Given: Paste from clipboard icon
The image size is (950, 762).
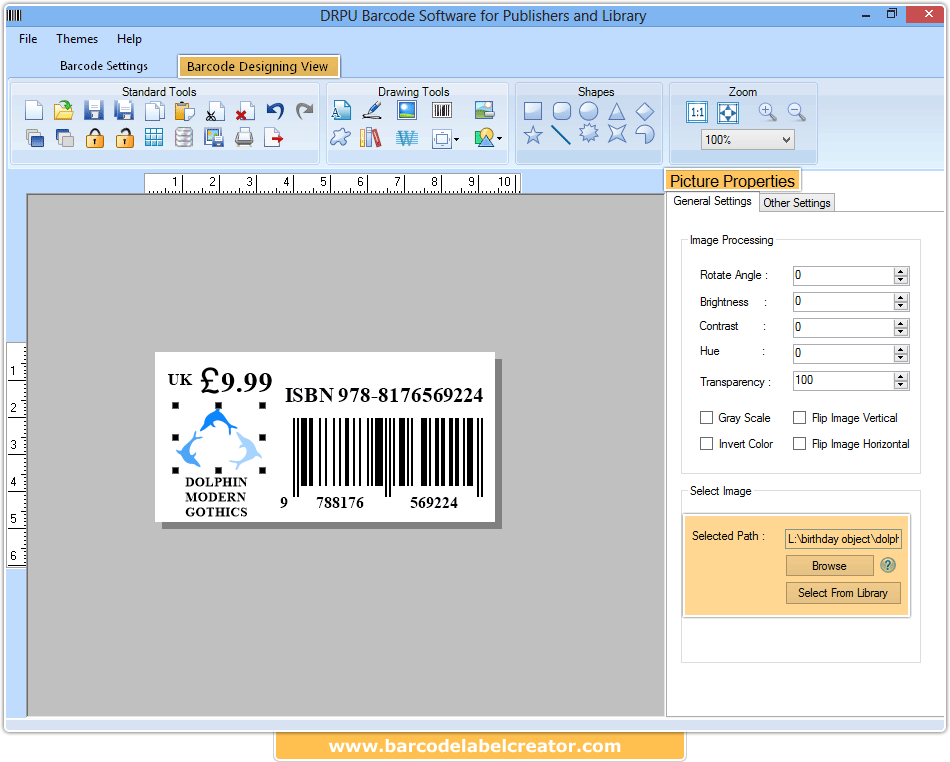Looking at the screenshot, I should (184, 111).
